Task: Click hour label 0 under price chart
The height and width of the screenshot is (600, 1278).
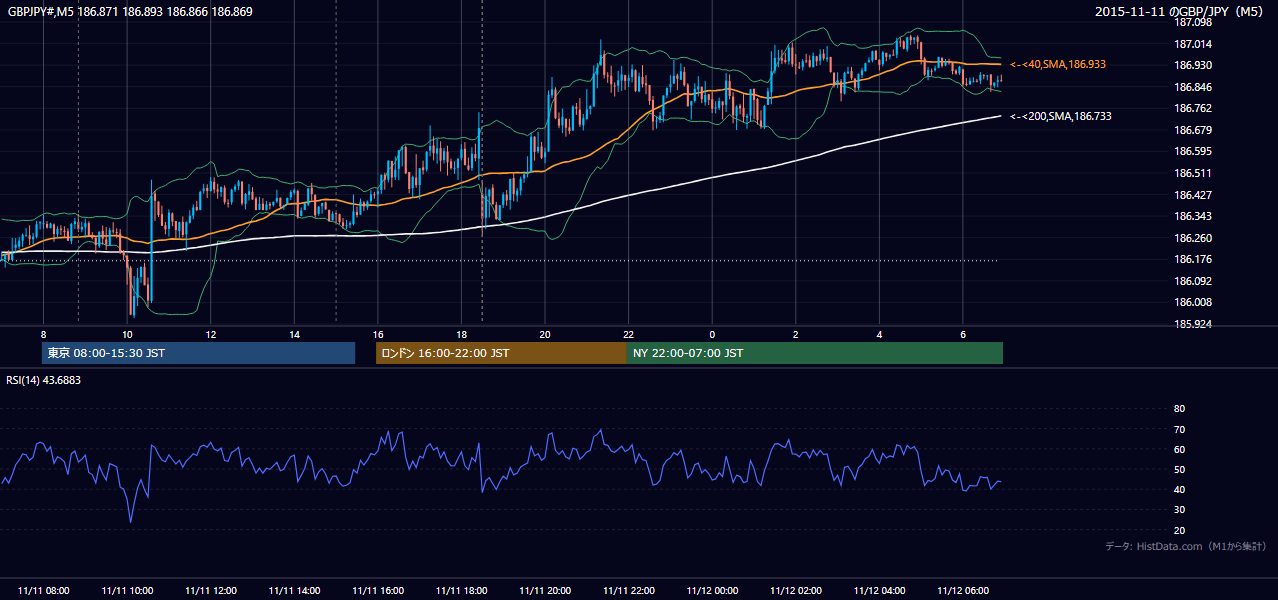Action: (712, 334)
